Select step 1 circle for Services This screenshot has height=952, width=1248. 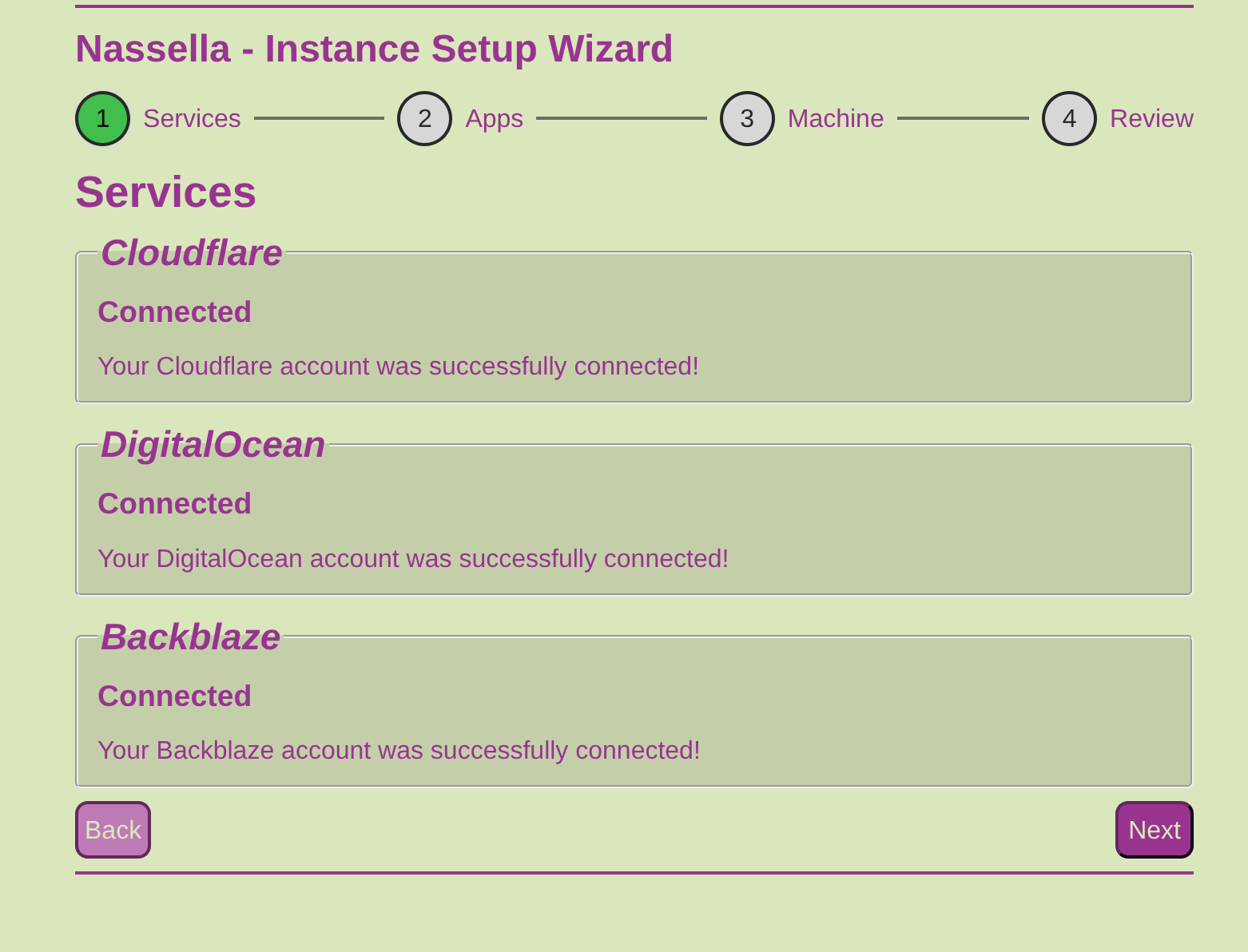[102, 118]
